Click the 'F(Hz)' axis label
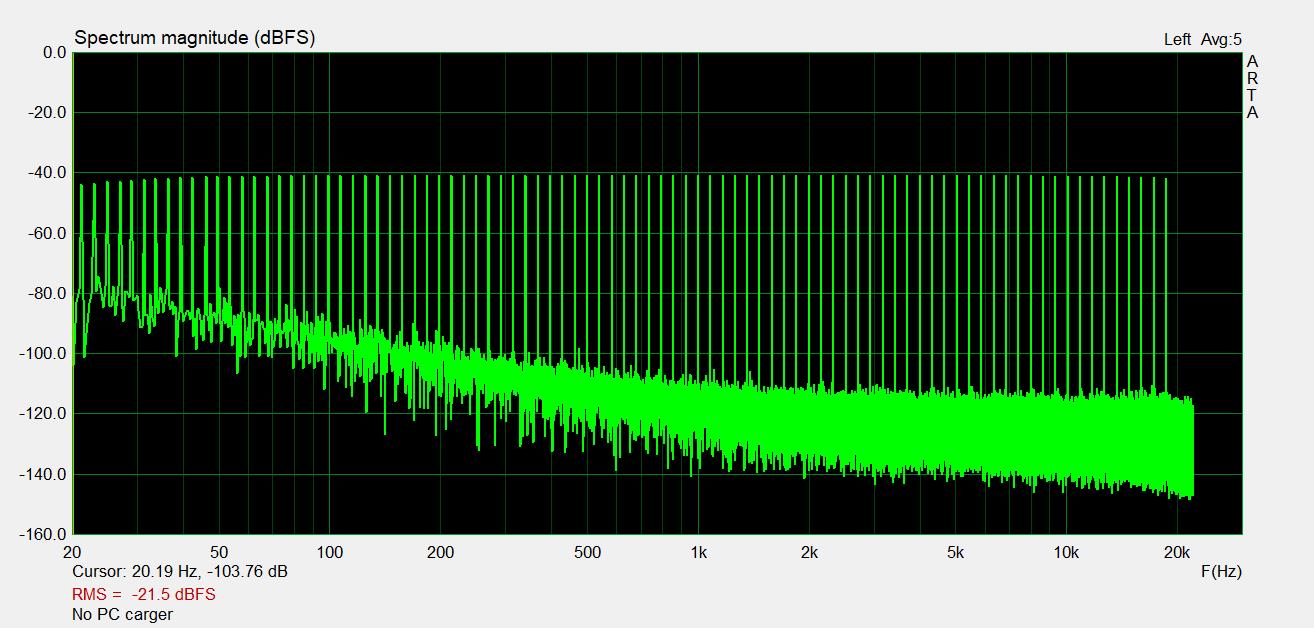1314x628 pixels. click(x=1221, y=572)
